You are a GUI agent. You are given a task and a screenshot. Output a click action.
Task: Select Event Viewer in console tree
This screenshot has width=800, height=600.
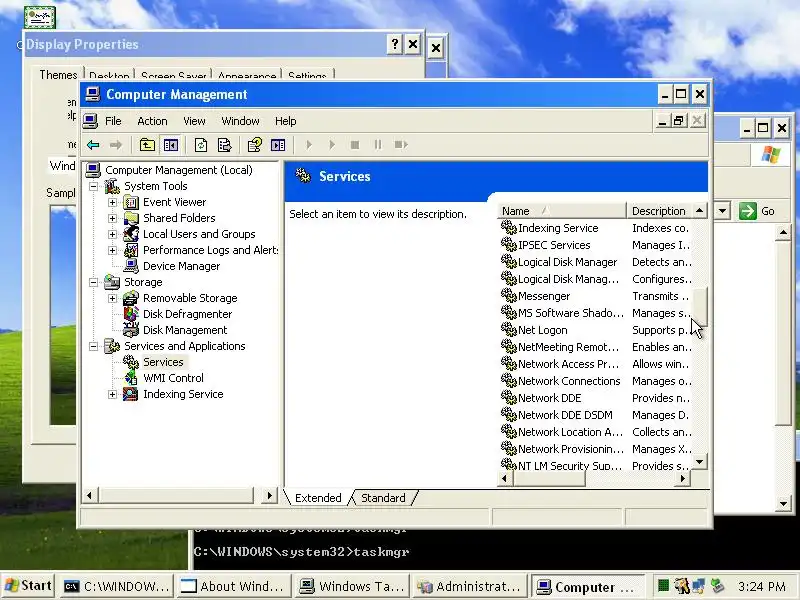pos(174,202)
